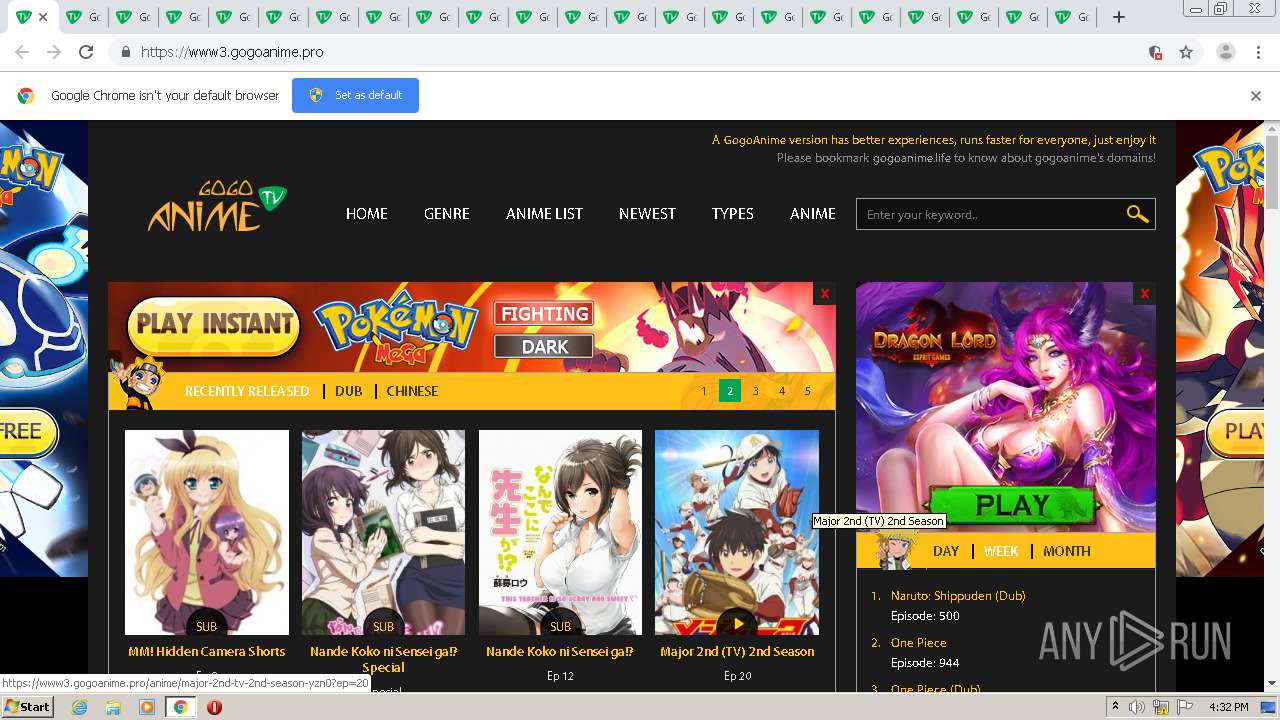Image resolution: width=1280 pixels, height=720 pixels.
Task: Go to page 1 of recent releases
Action: click(704, 391)
